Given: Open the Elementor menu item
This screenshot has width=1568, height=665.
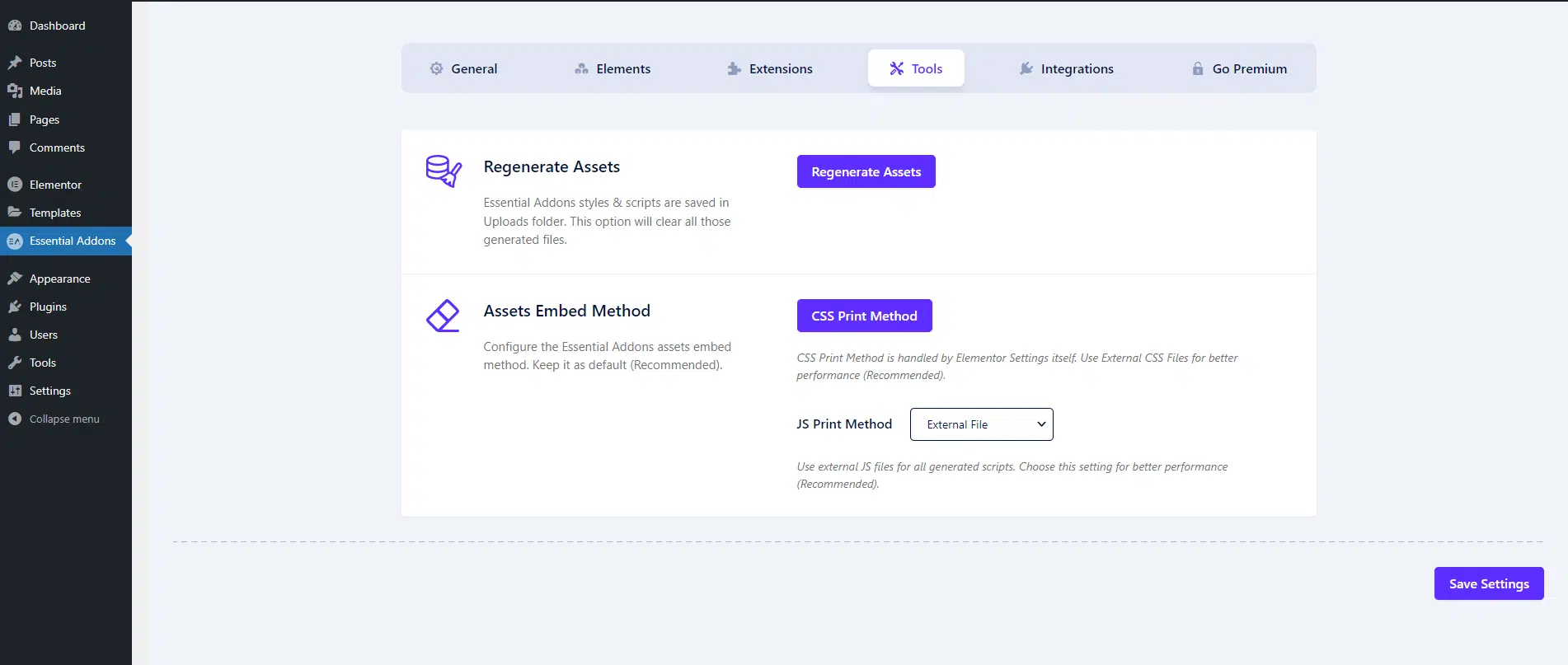Looking at the screenshot, I should pyautogui.click(x=66, y=185).
